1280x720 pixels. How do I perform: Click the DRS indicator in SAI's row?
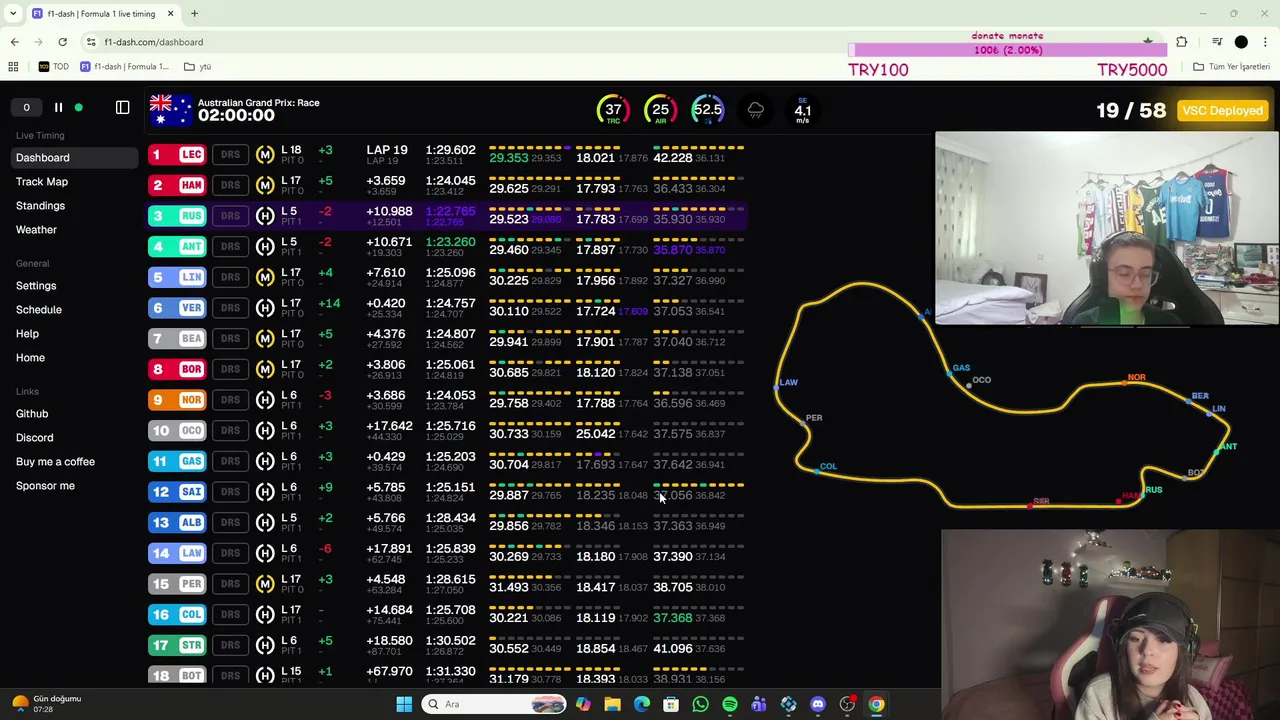tap(230, 491)
